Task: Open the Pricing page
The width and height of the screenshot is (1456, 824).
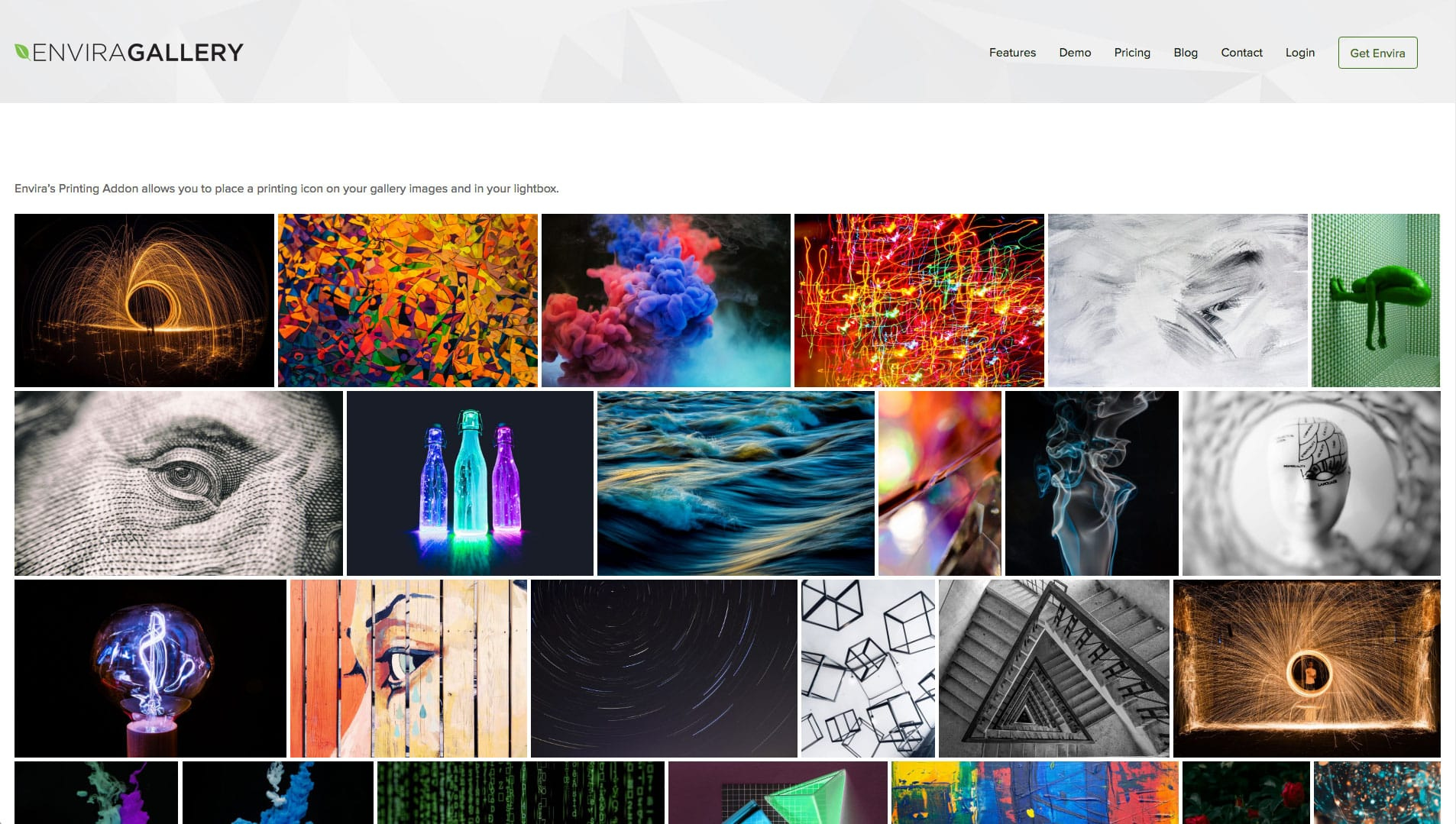Action: [1131, 53]
